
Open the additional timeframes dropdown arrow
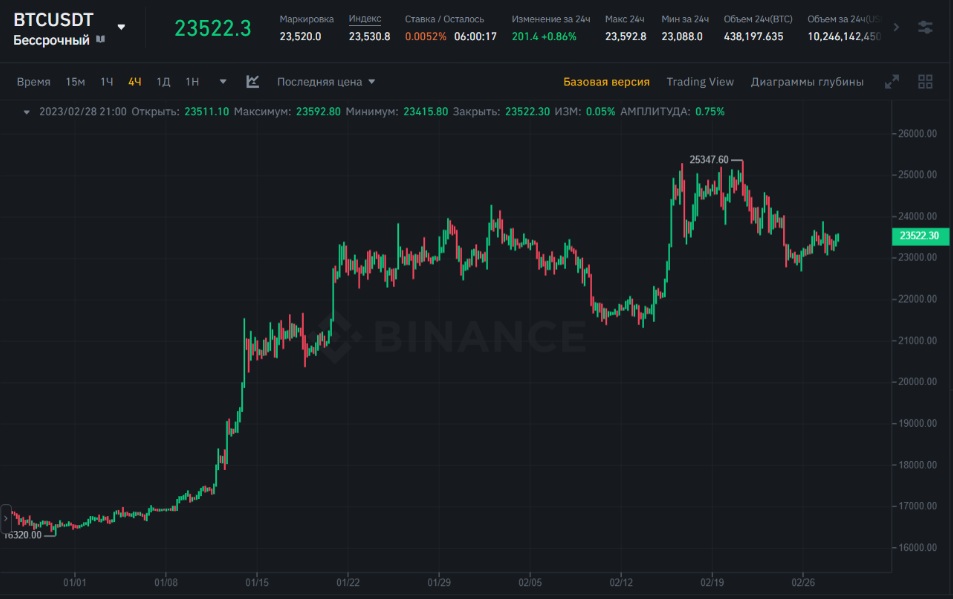[x=223, y=82]
